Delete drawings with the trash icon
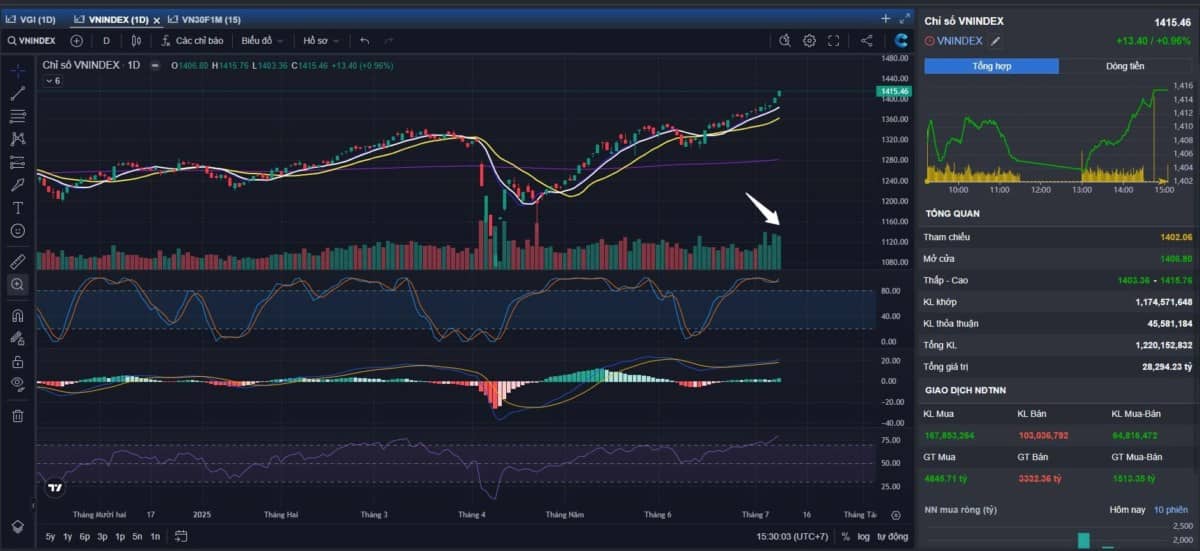Screen dimensions: 1200x551 (17, 415)
